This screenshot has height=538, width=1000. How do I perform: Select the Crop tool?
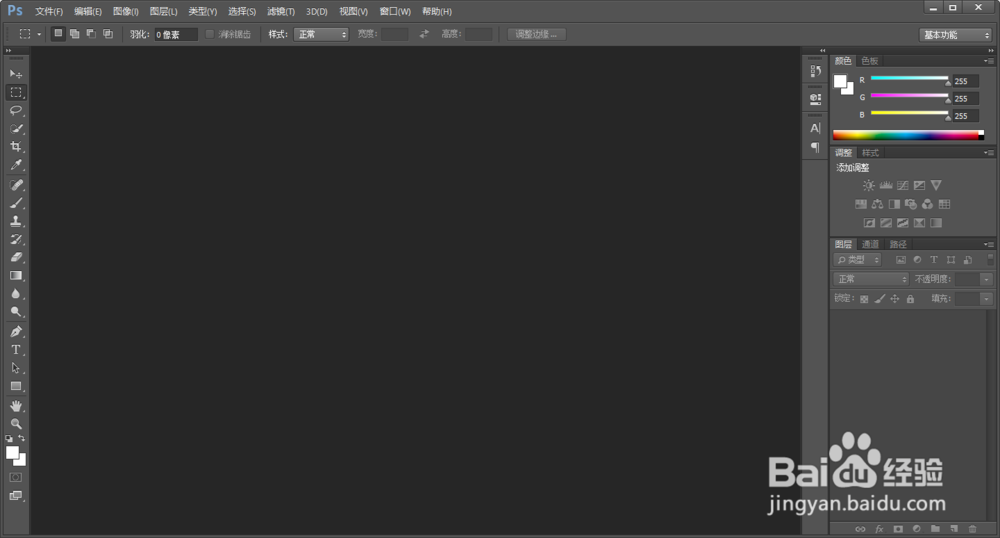coord(16,147)
